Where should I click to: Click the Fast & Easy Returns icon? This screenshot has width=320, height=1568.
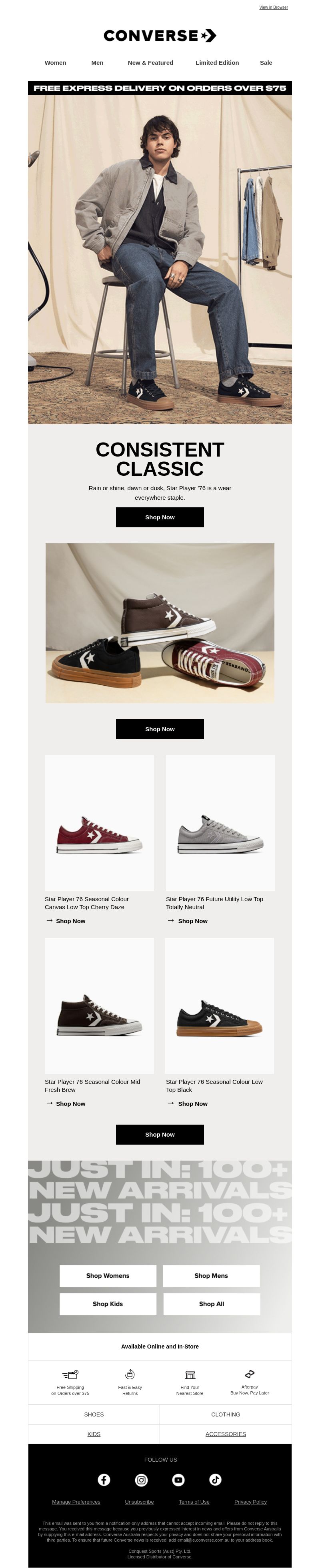[130, 1374]
